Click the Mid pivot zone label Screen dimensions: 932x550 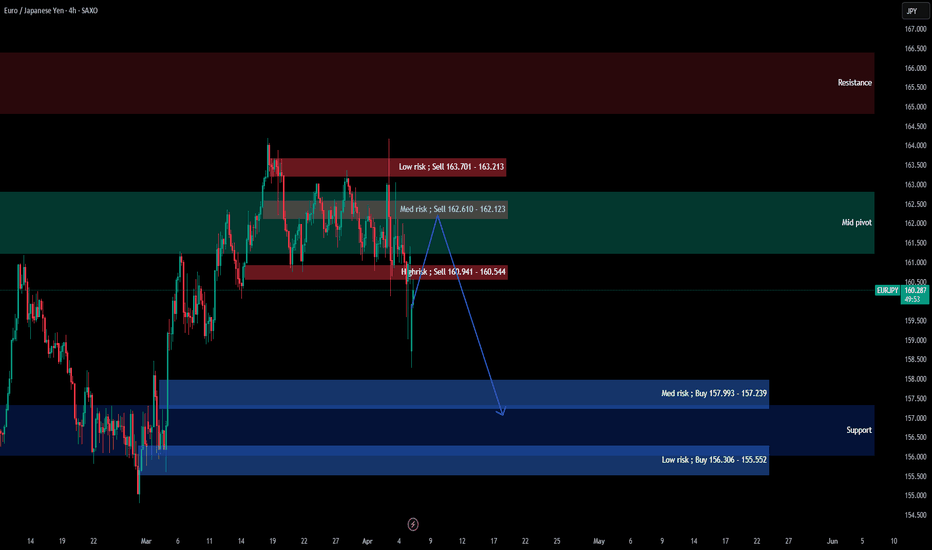click(857, 222)
